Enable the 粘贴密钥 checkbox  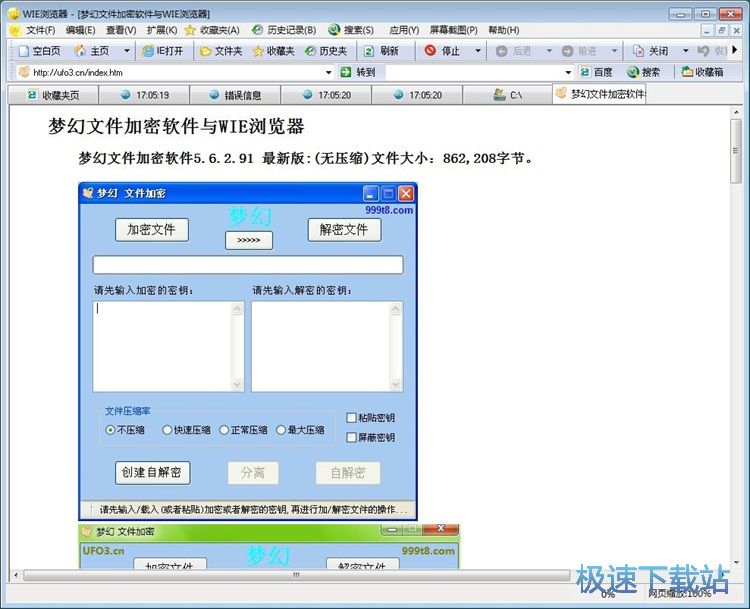[351, 418]
